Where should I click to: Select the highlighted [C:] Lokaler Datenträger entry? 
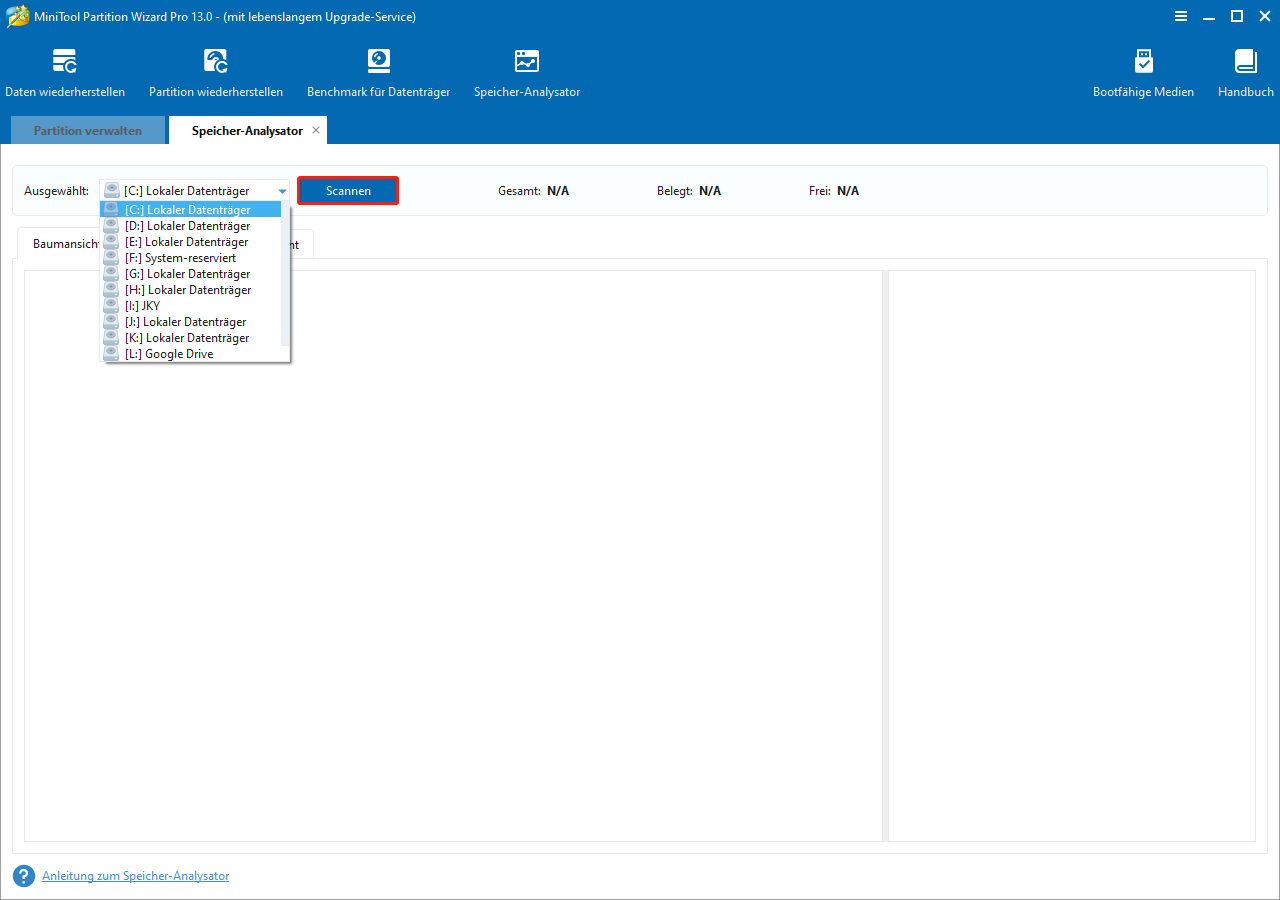coord(190,209)
